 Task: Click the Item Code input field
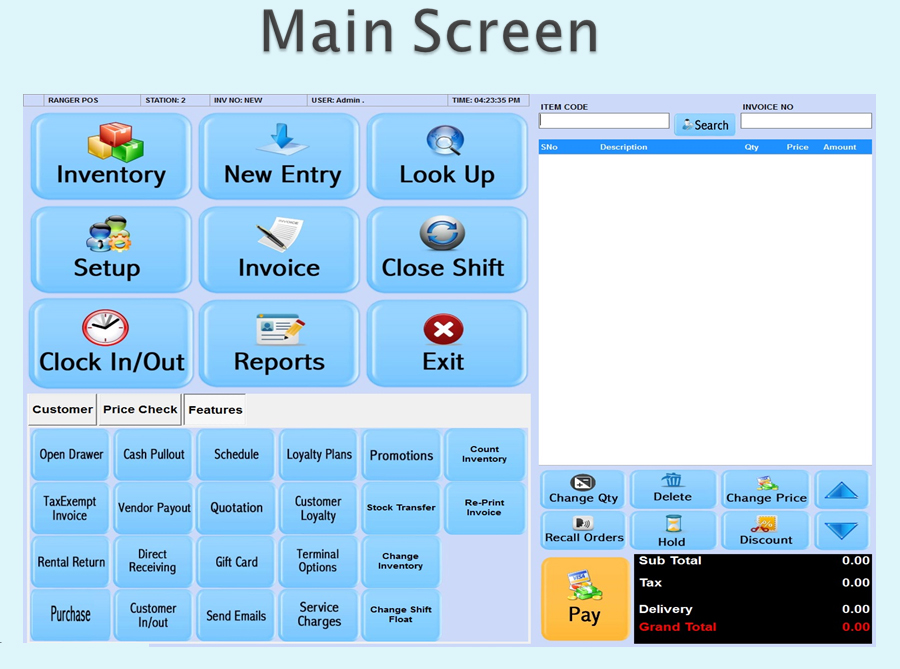(x=604, y=121)
